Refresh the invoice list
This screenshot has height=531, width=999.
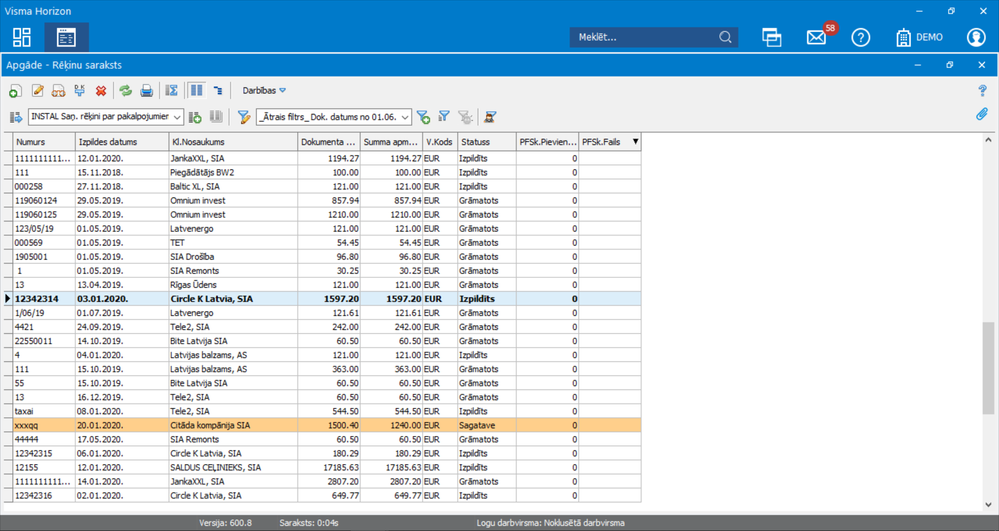126,91
